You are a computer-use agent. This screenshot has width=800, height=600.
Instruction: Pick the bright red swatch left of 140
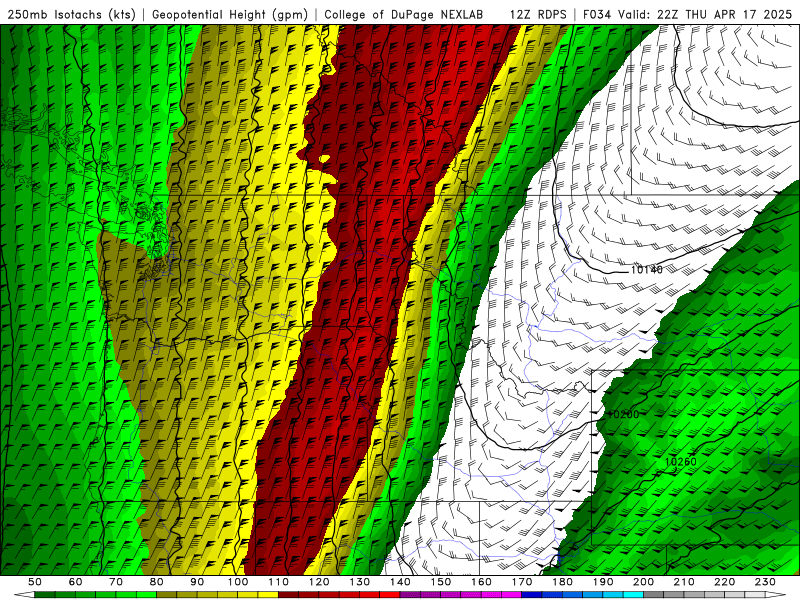point(390,595)
